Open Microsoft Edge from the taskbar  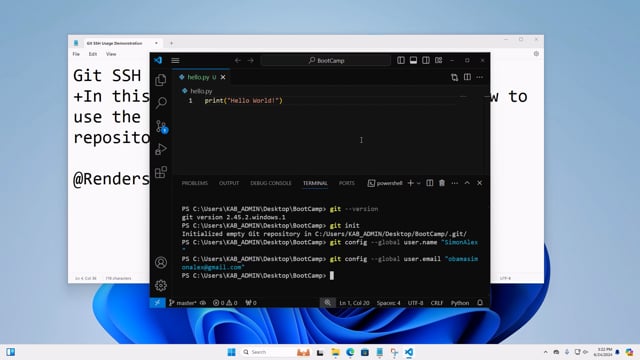click(x=350, y=352)
